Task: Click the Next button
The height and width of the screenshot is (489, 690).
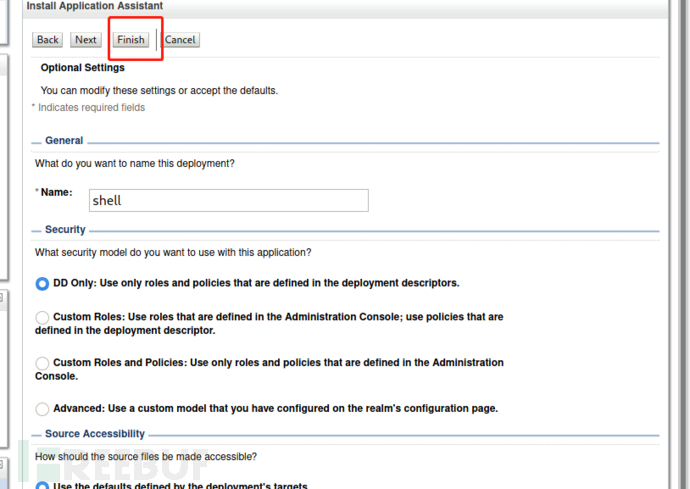Action: (86, 40)
